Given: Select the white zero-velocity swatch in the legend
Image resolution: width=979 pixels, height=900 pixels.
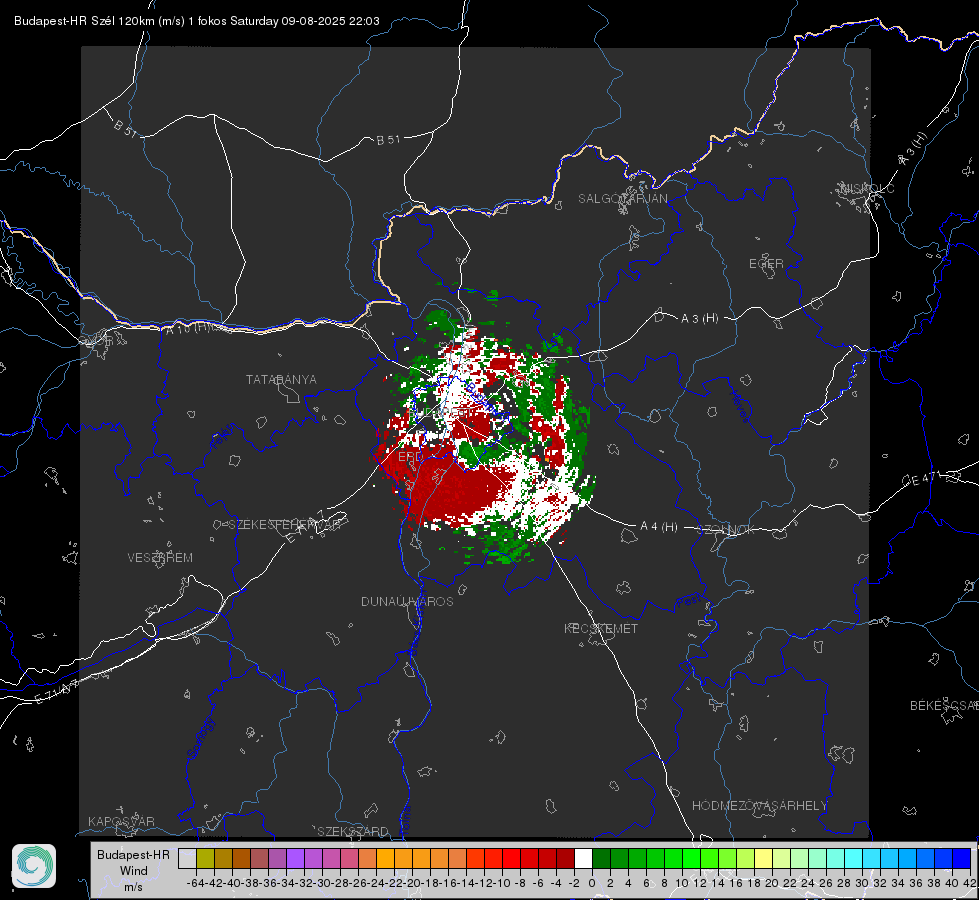Looking at the screenshot, I should (583, 858).
